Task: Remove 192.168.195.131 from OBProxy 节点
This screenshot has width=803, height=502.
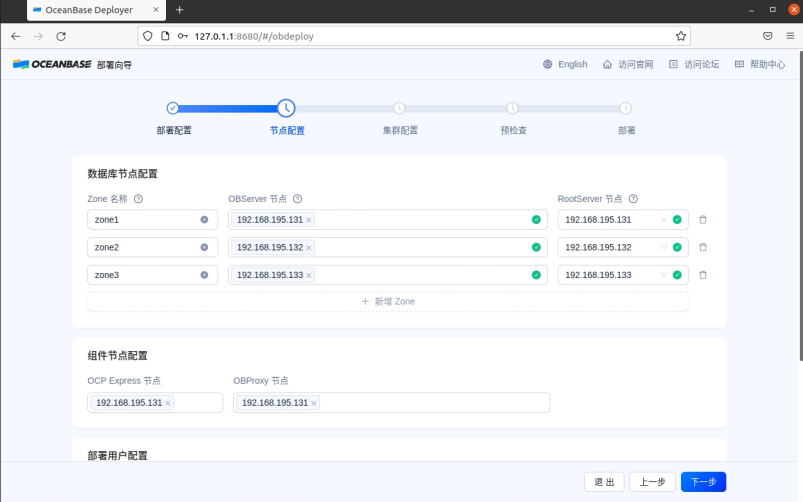Action: [x=313, y=403]
